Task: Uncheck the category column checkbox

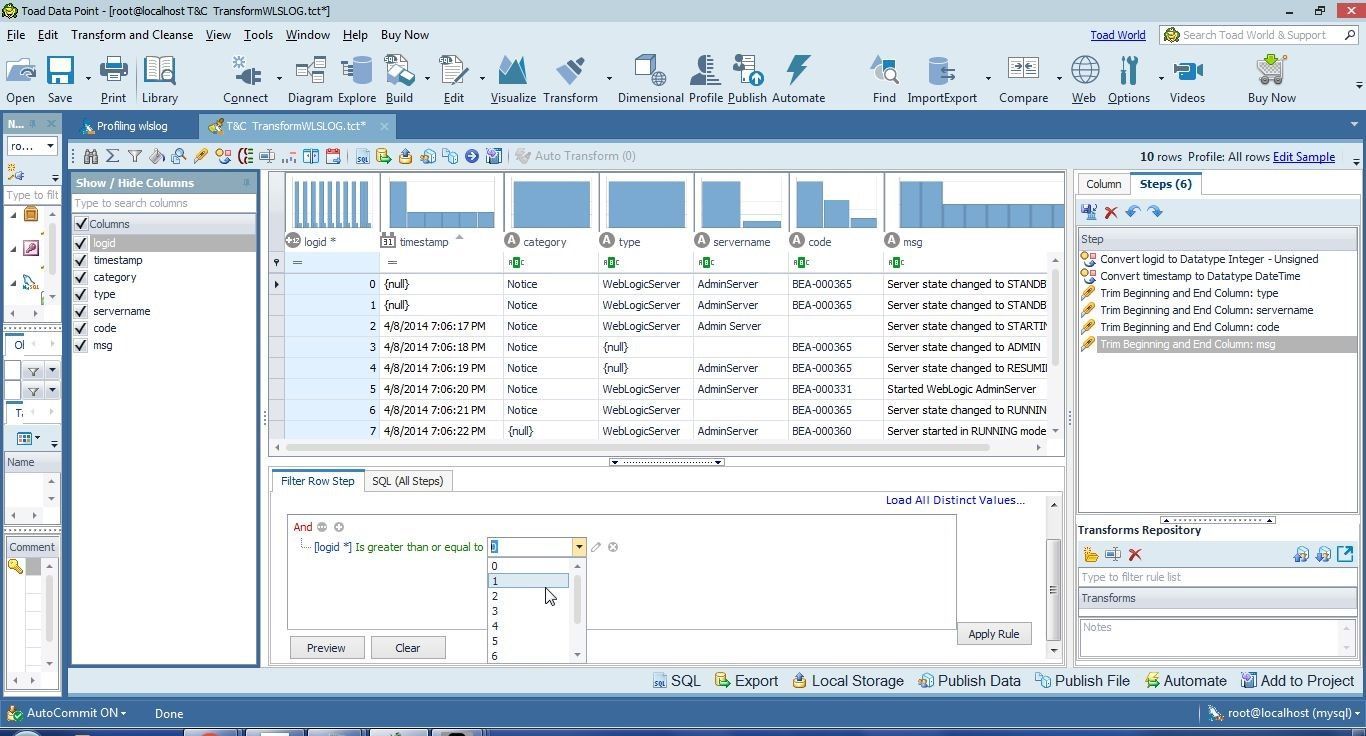Action: (x=81, y=277)
